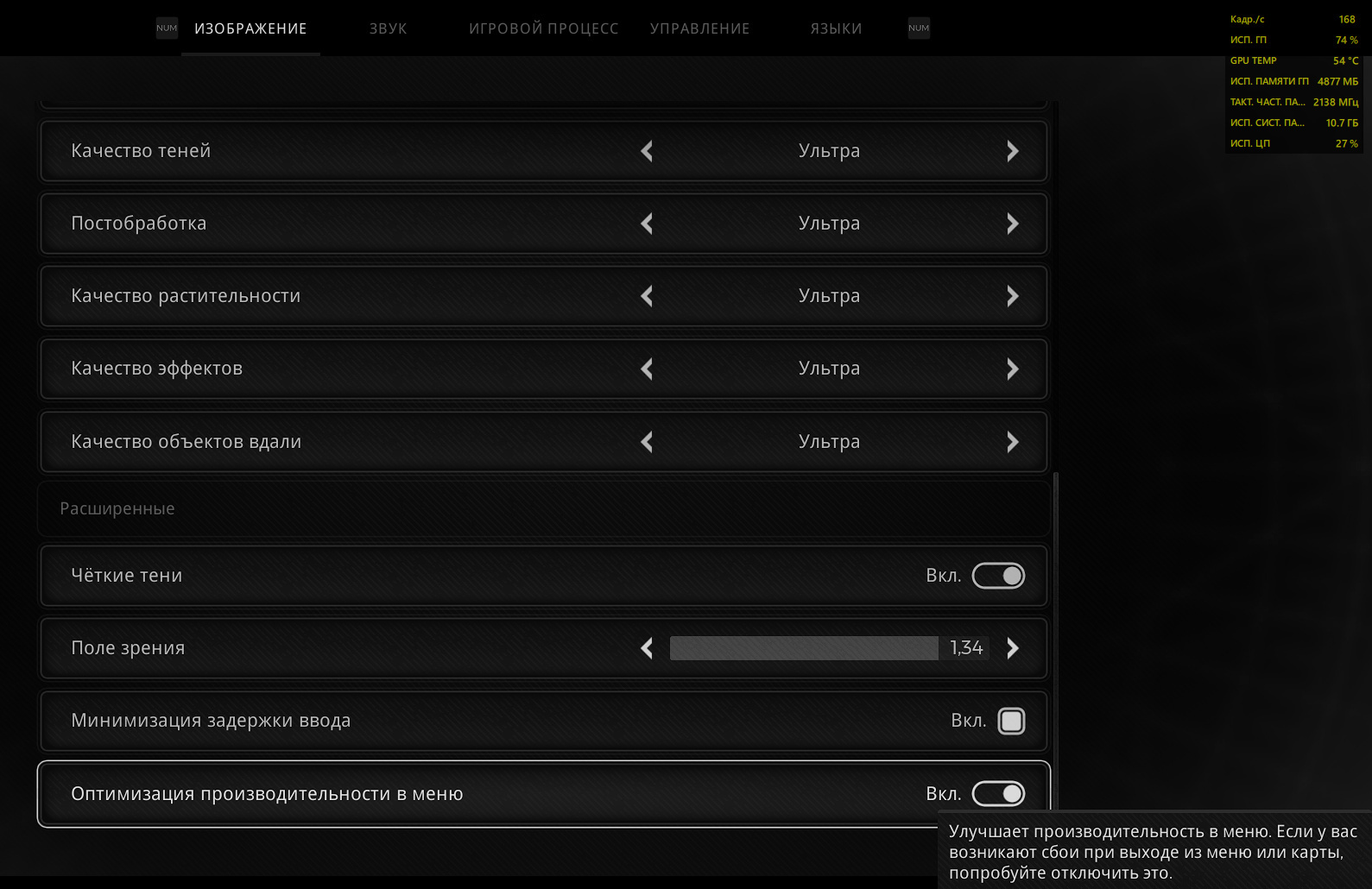Image resolution: width=1372 pixels, height=889 pixels.
Task: Open the ИГРОВОЙ ПРОЦЕСС tab
Action: click(x=543, y=28)
